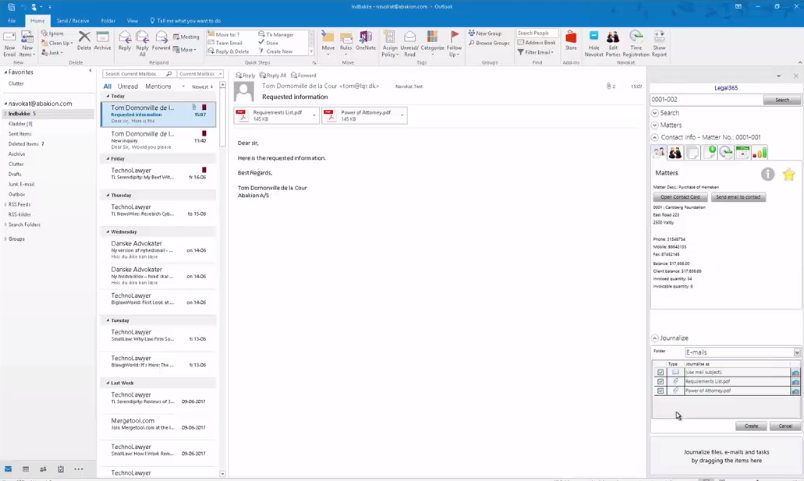Click the Search button in Legal365 panel
Screen dimensions: 804x481
(782, 100)
